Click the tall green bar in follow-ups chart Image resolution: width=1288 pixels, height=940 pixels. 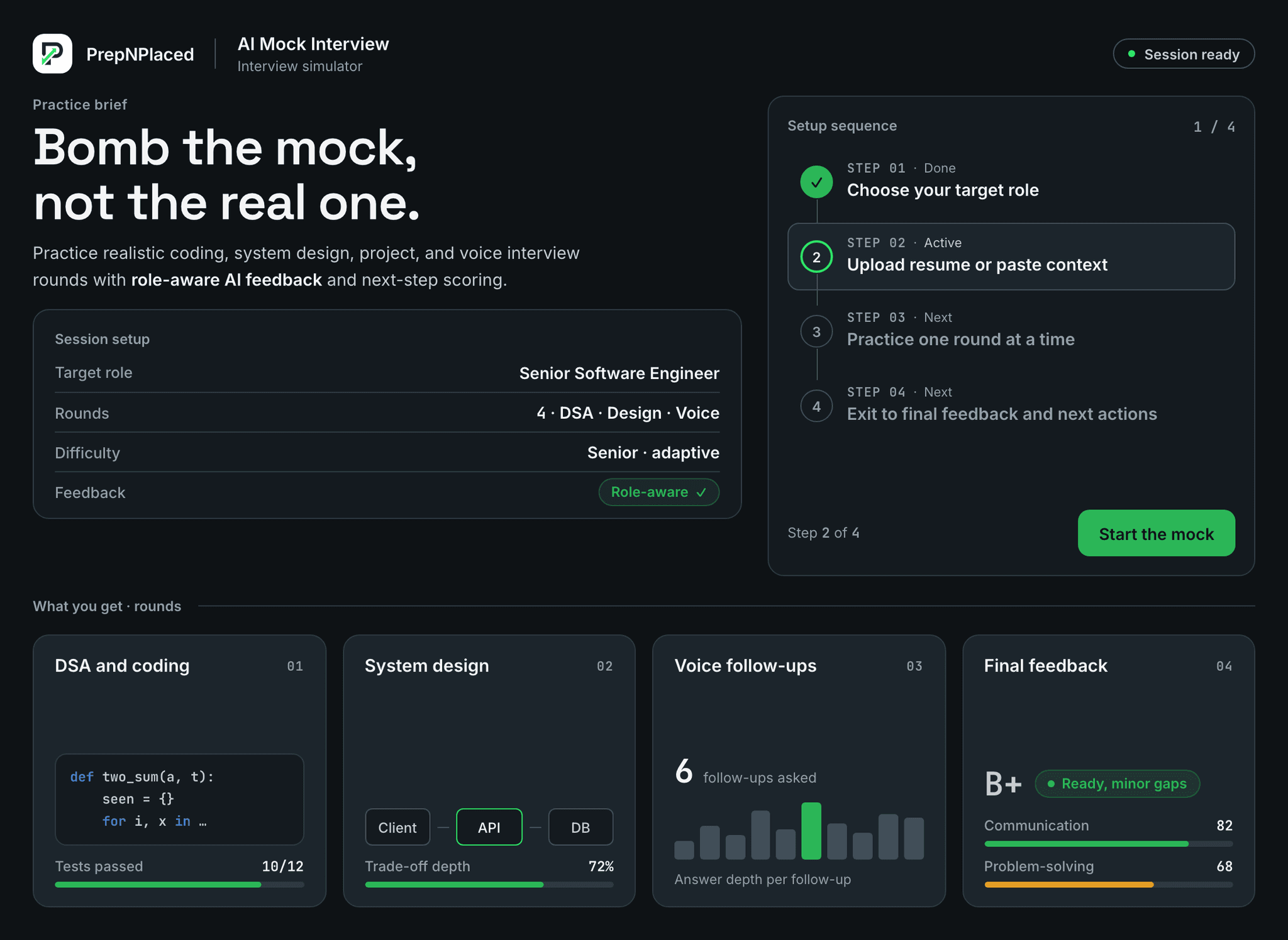811,831
